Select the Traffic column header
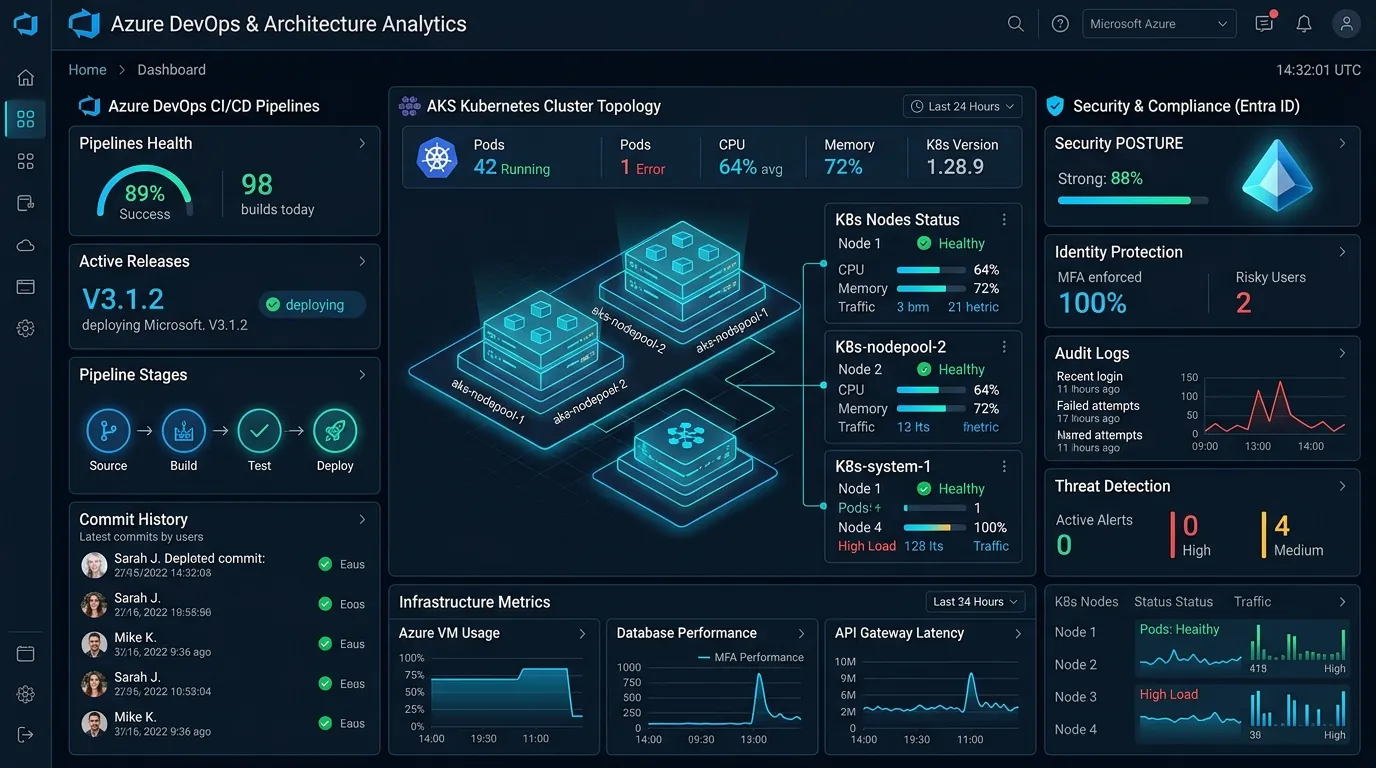This screenshot has width=1376, height=768. pos(1252,602)
